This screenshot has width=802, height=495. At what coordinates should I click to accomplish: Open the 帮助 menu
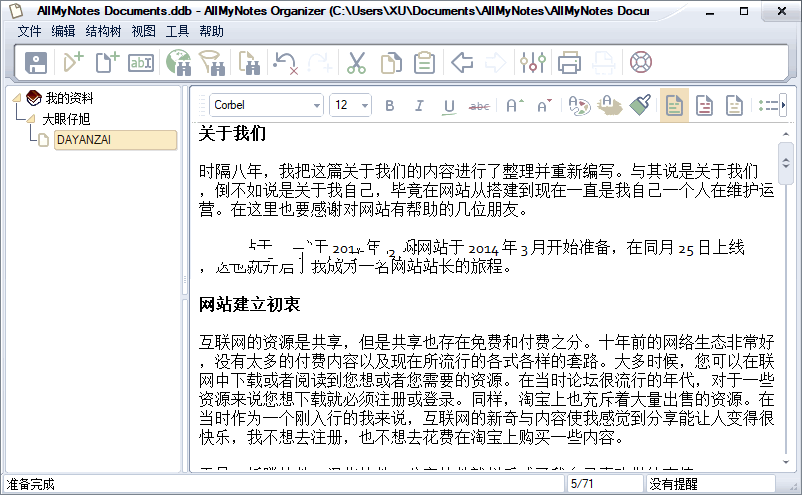211,31
